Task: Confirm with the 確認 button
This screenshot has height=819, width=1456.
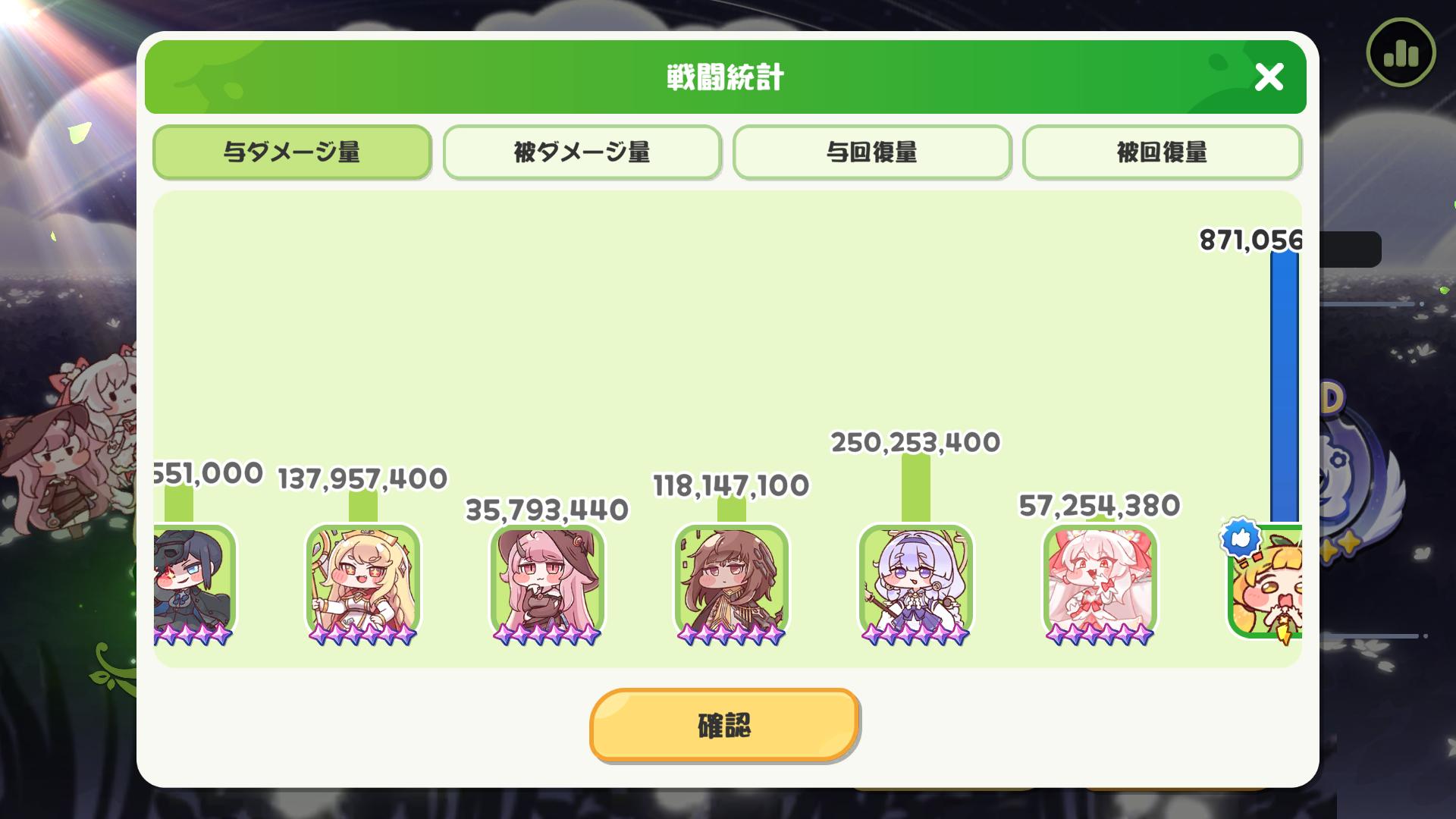Action: click(724, 725)
